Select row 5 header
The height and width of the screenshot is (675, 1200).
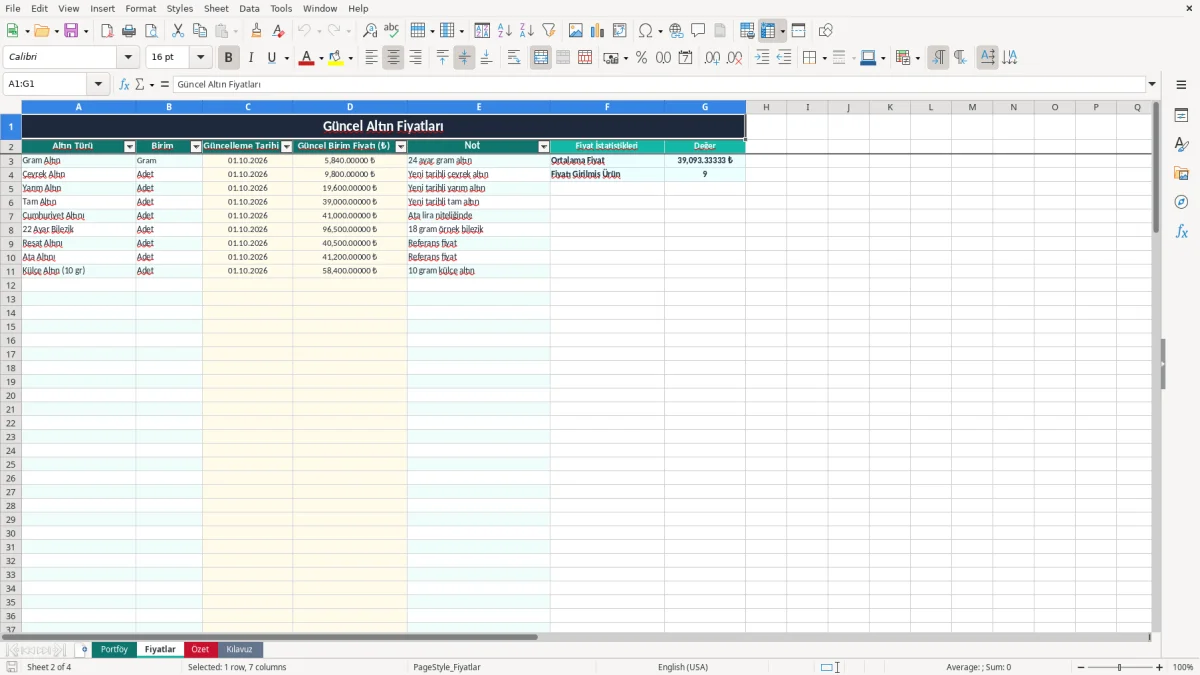point(10,188)
